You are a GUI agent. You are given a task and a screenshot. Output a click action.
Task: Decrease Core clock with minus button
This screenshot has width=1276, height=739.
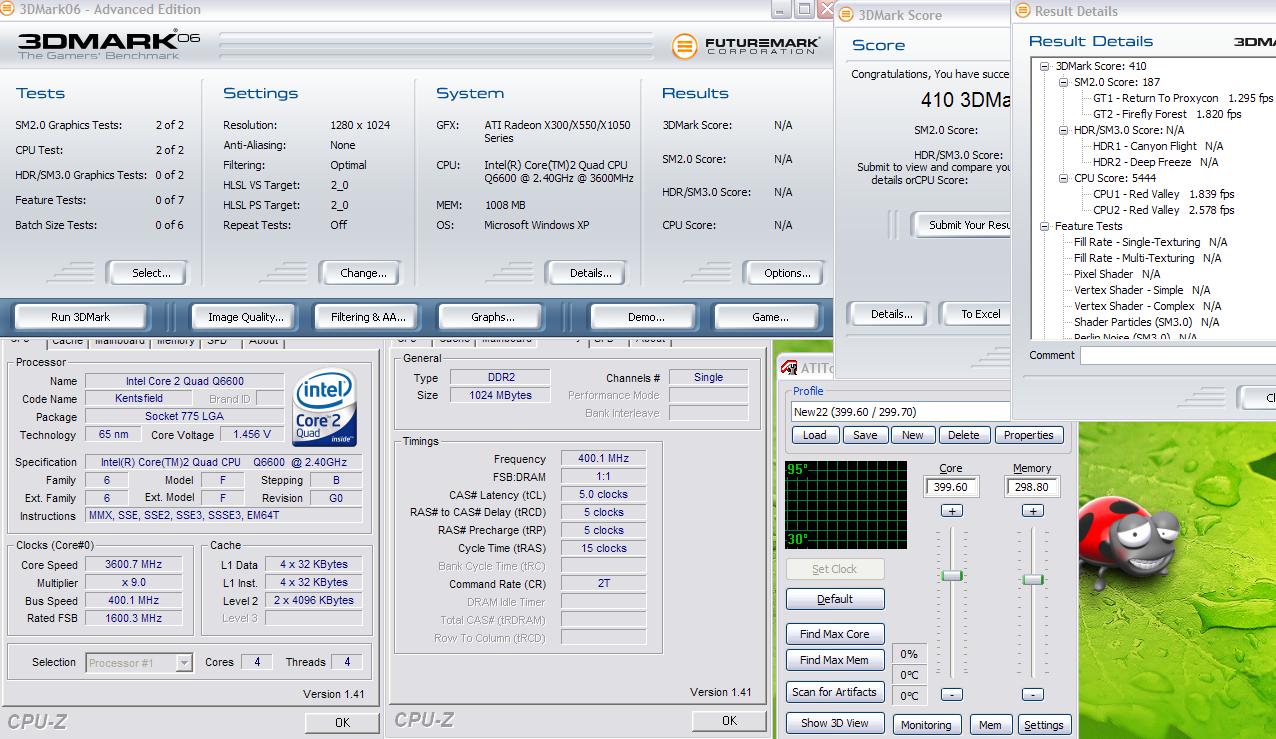click(952, 694)
